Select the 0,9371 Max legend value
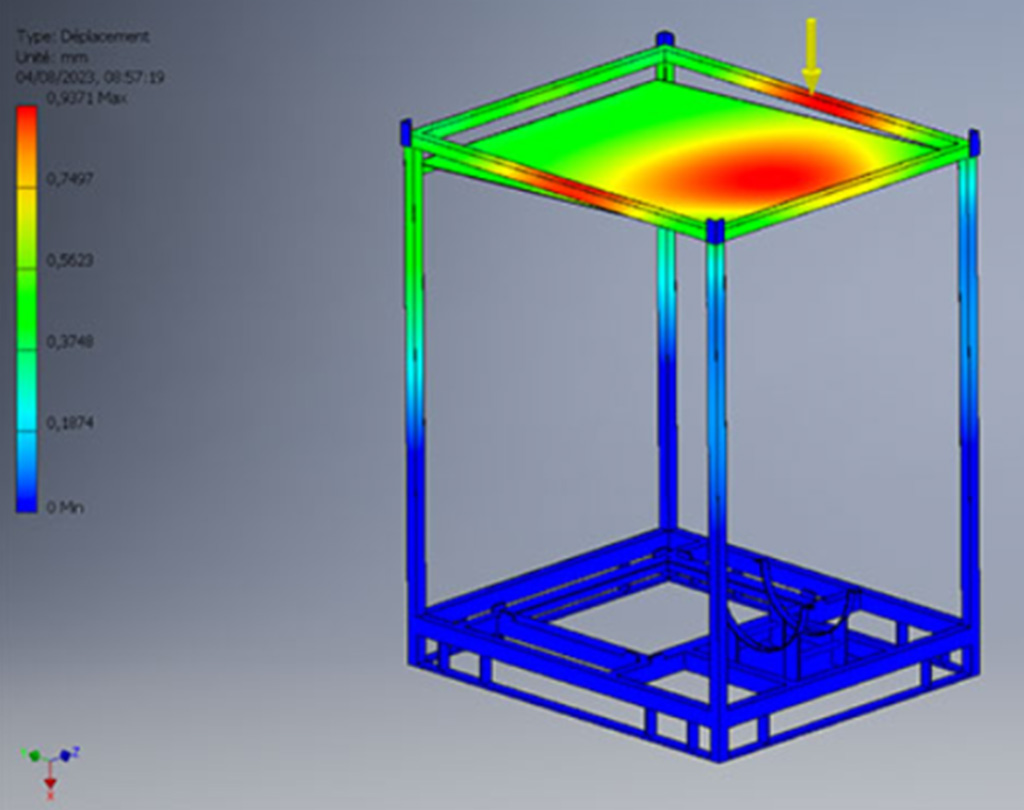The width and height of the screenshot is (1024, 810). click(86, 98)
